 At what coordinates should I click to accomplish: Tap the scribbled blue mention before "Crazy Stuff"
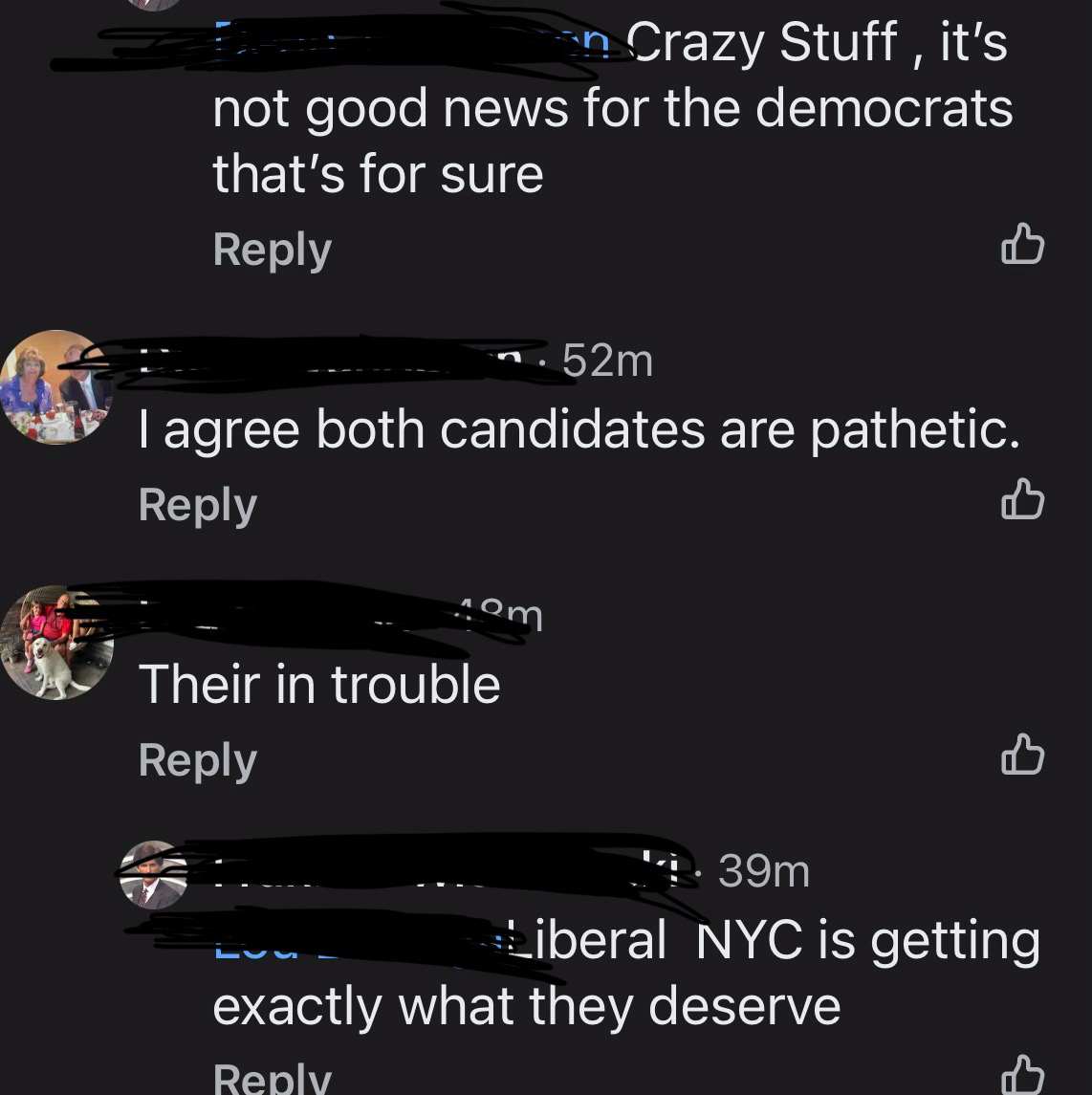[x=412, y=42]
